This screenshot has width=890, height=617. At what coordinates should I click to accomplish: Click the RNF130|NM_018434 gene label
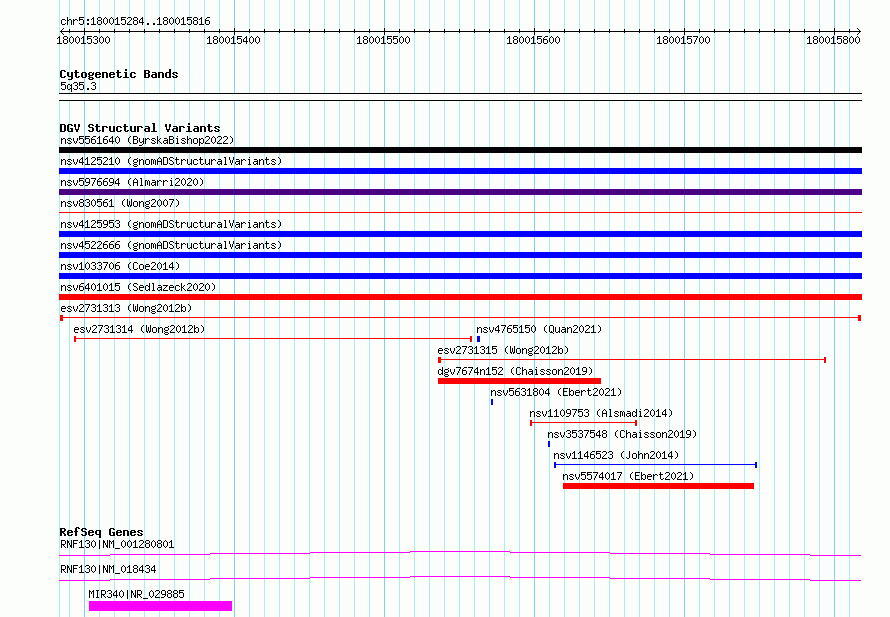pos(108,569)
